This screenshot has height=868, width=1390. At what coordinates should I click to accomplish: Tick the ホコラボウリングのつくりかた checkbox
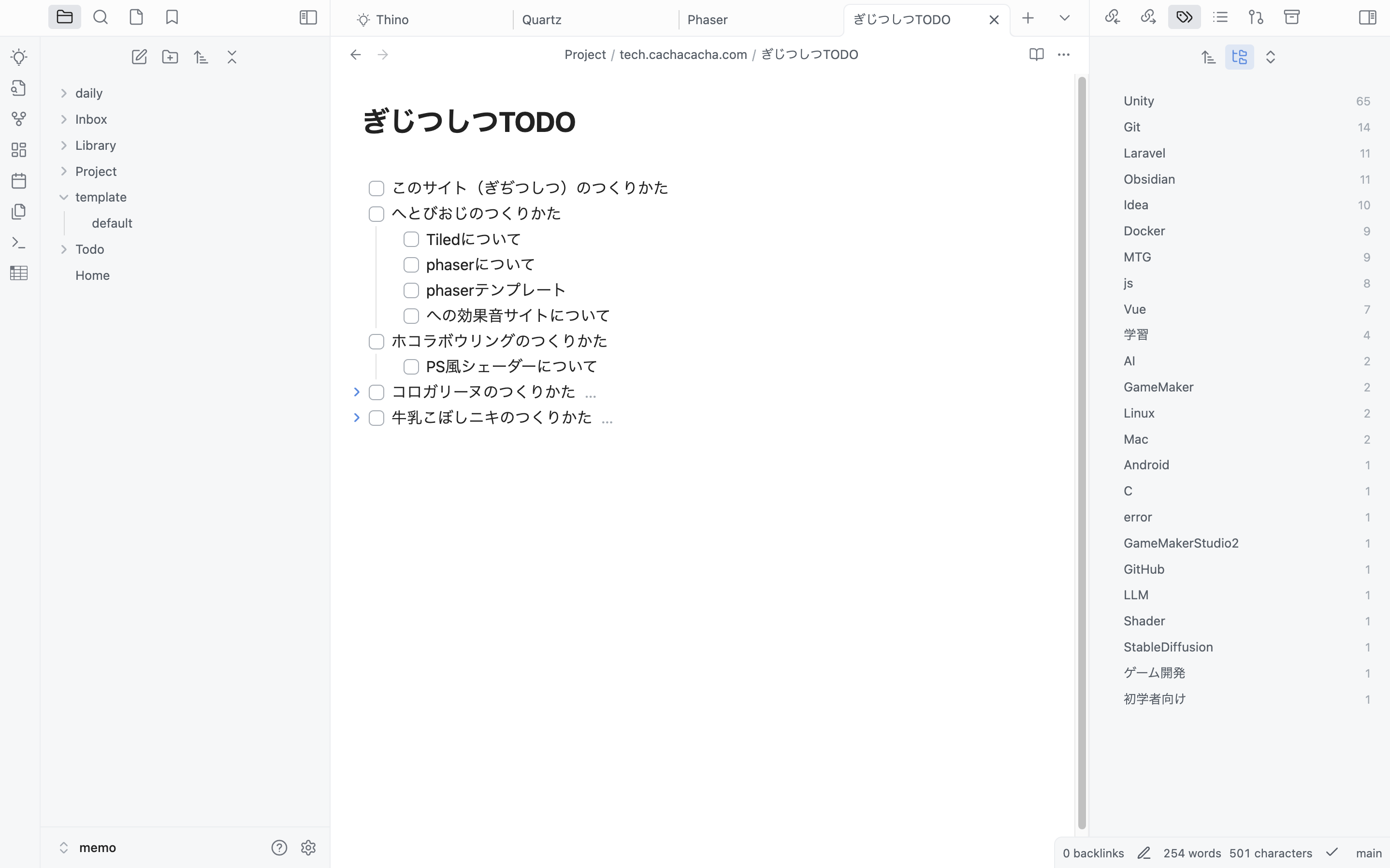pyautogui.click(x=376, y=342)
